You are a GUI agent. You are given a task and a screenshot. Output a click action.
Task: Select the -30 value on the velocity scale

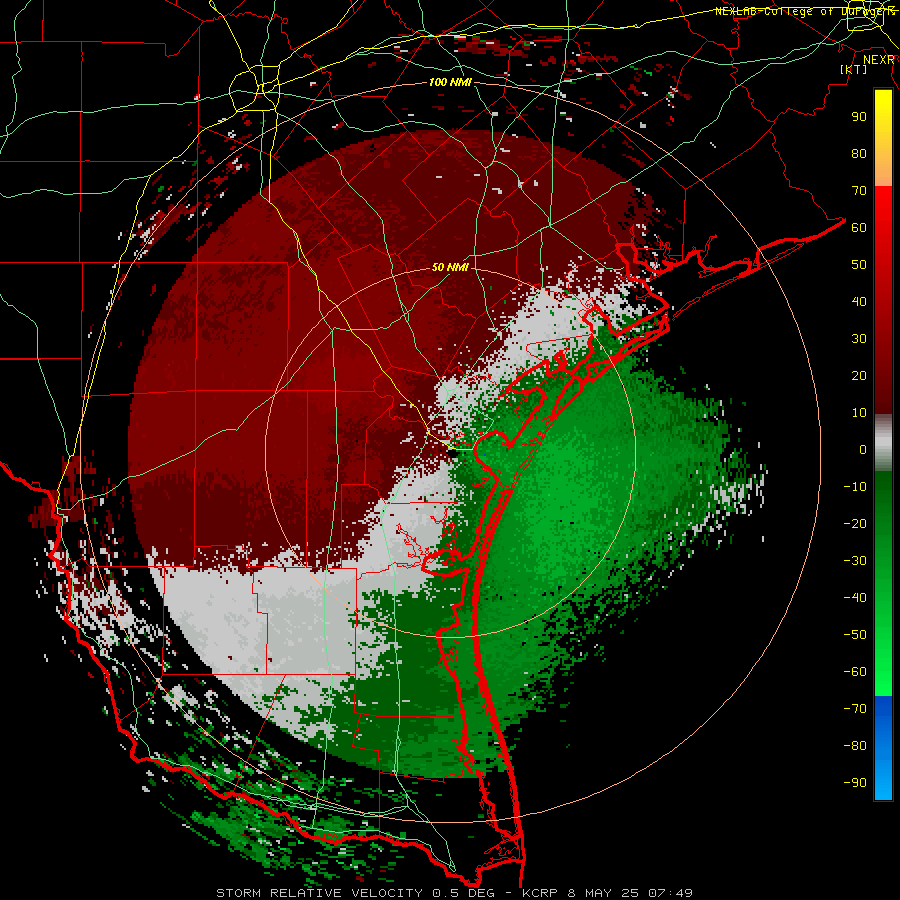point(855,561)
